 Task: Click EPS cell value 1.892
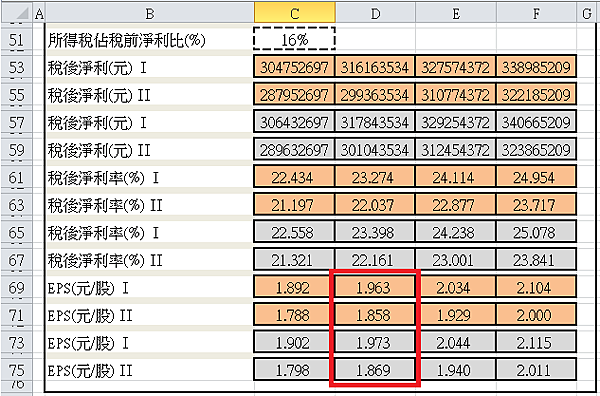click(x=294, y=288)
